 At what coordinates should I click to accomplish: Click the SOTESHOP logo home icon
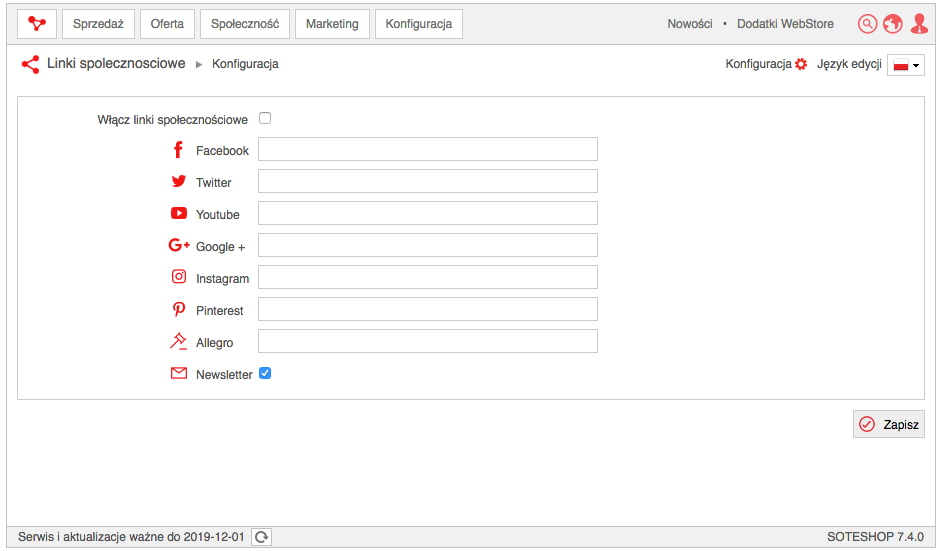coord(37,24)
